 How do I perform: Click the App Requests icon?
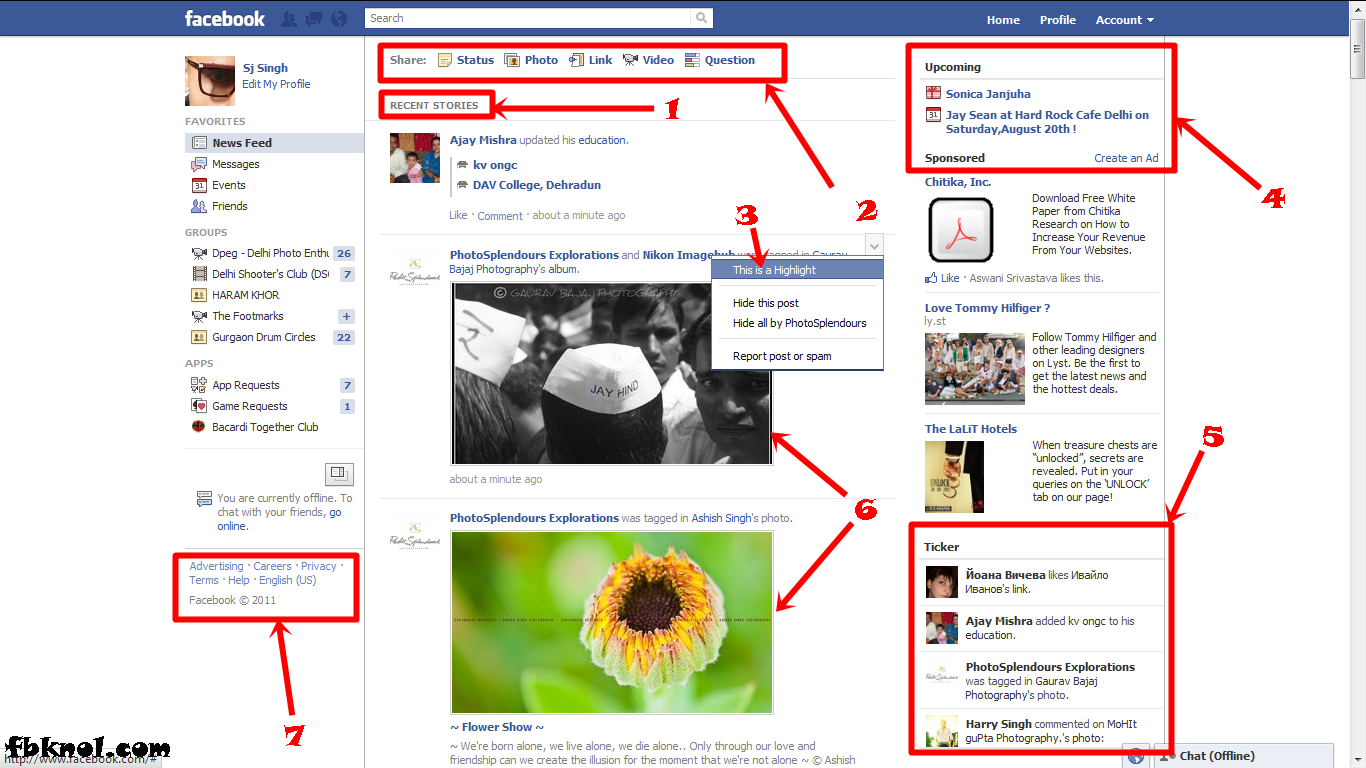click(199, 385)
